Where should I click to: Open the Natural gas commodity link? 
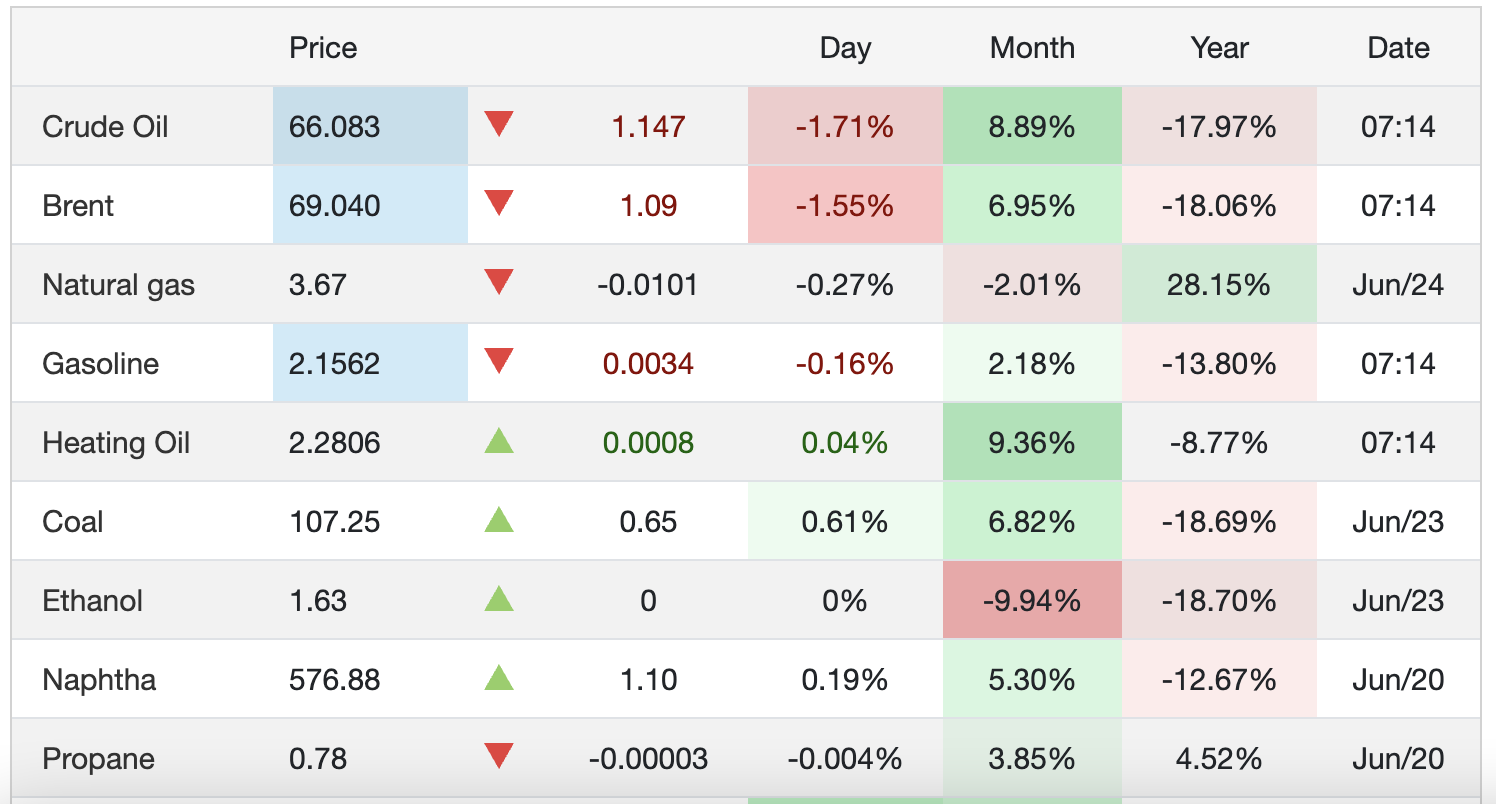118,285
